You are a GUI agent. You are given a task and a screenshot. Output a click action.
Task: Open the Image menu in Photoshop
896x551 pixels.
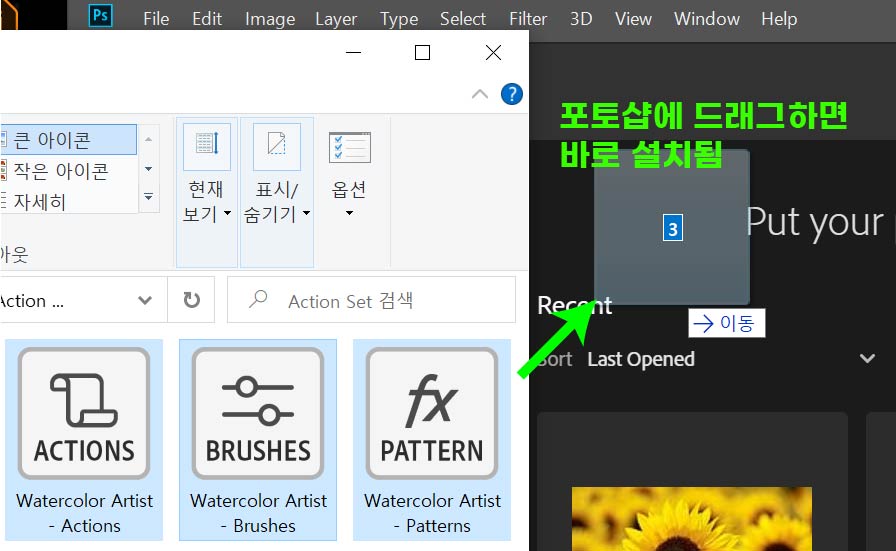point(270,19)
